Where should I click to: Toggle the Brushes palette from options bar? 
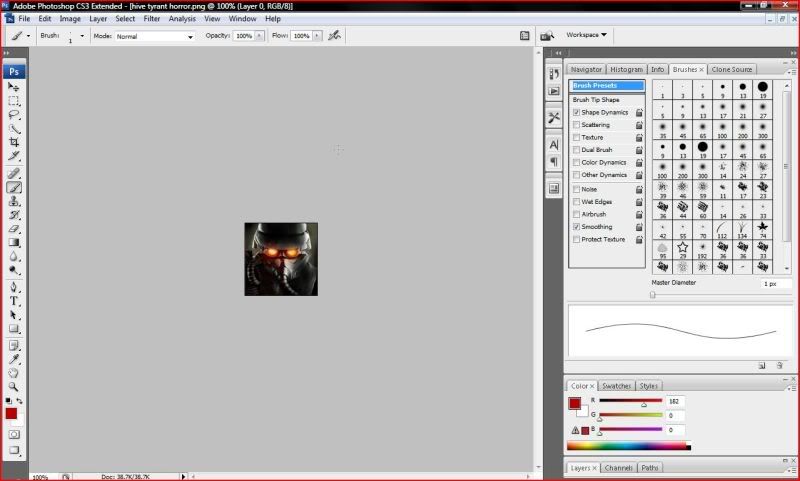524,36
